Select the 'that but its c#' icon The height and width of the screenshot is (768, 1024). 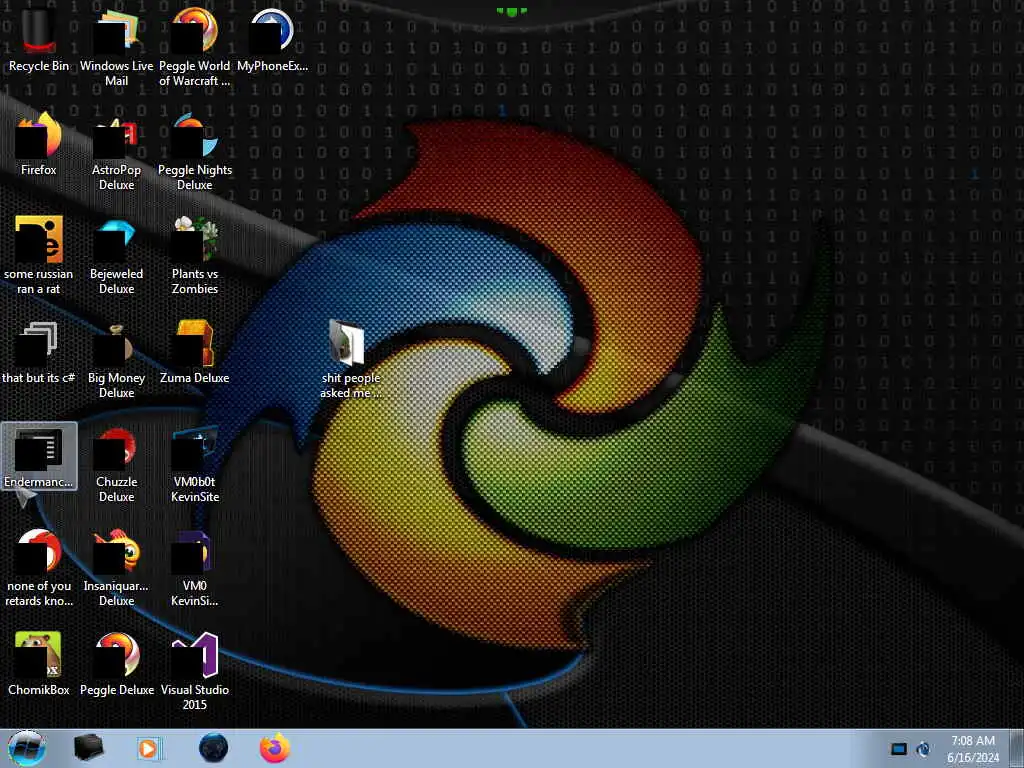tap(39, 353)
